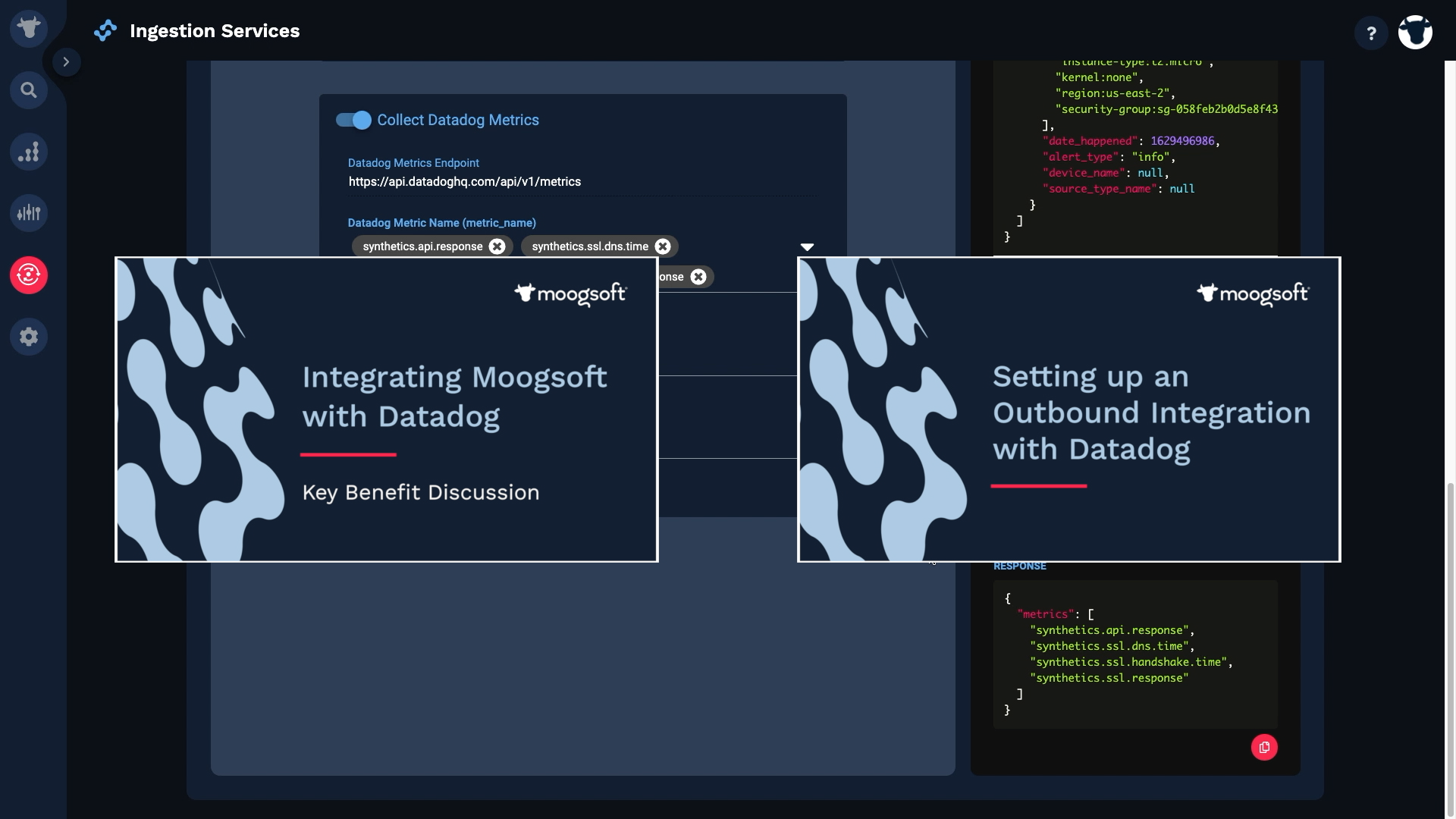Edit the Datadog Metrics Endpoint field
Screen dimensions: 1456x819
point(582,182)
